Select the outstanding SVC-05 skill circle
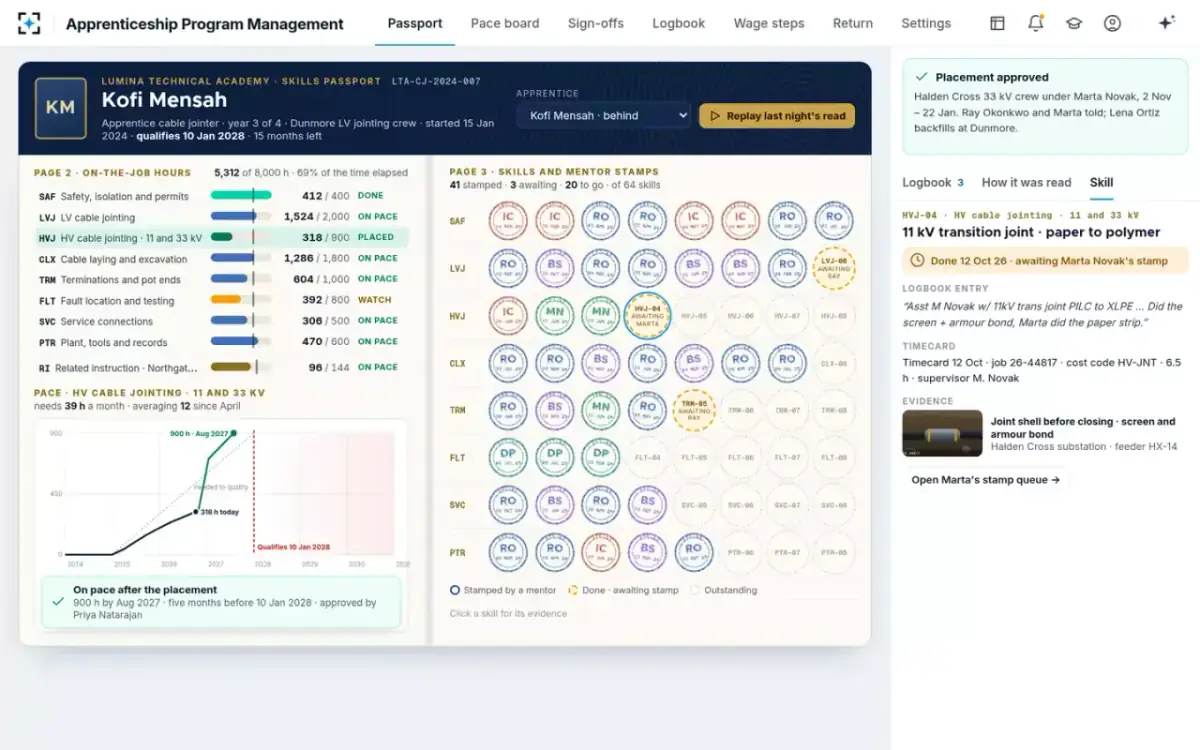Screen dimensions: 1200x750 tap(694, 505)
